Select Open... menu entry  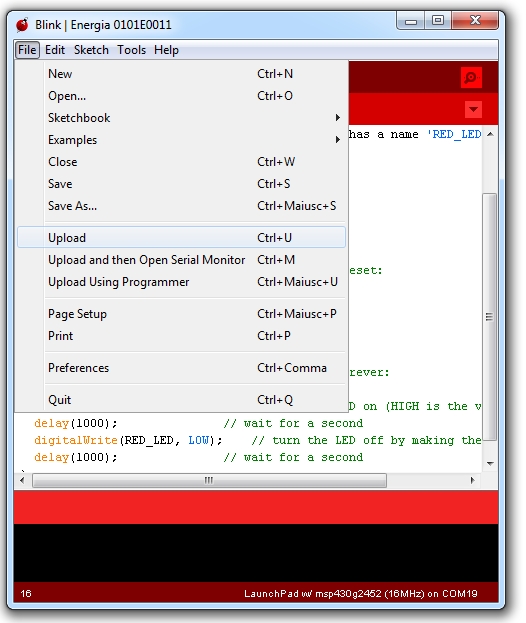click(182, 96)
